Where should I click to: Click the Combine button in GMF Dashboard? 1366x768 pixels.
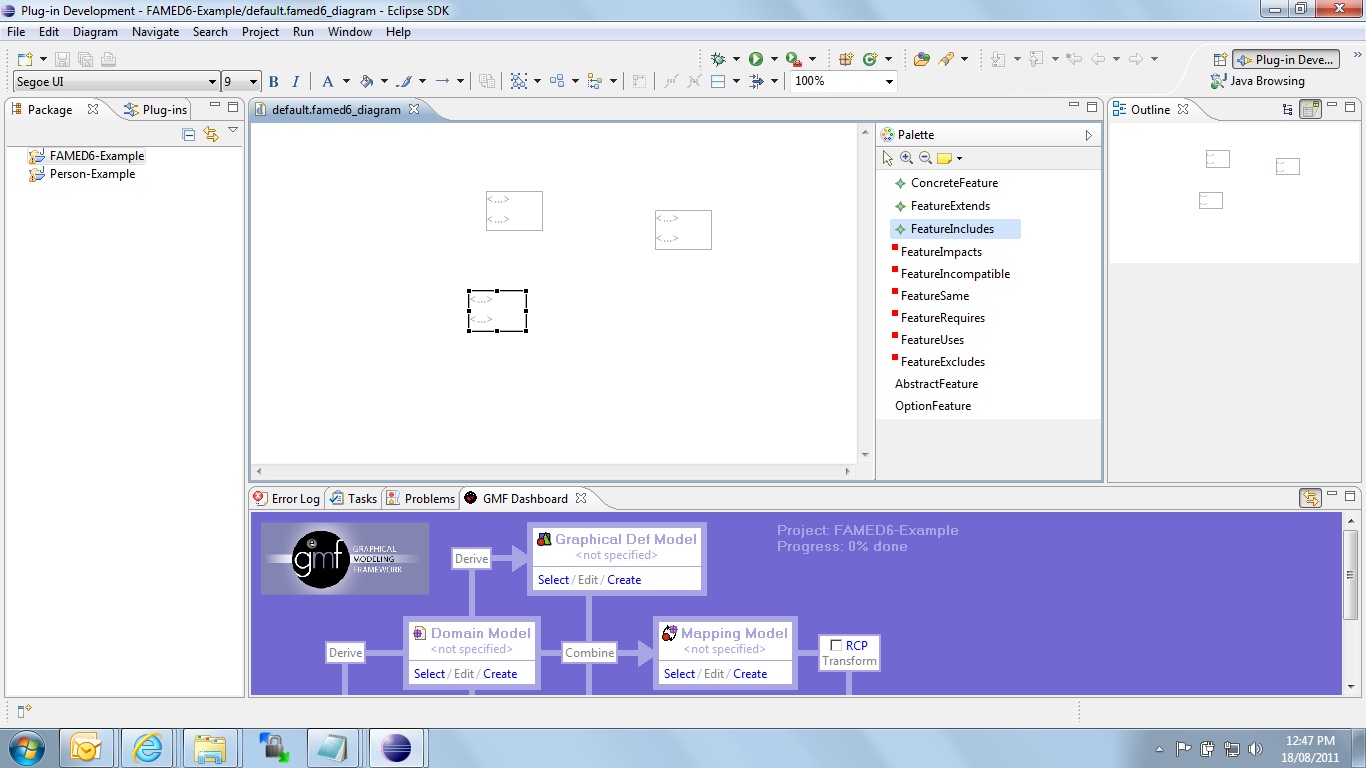589,653
